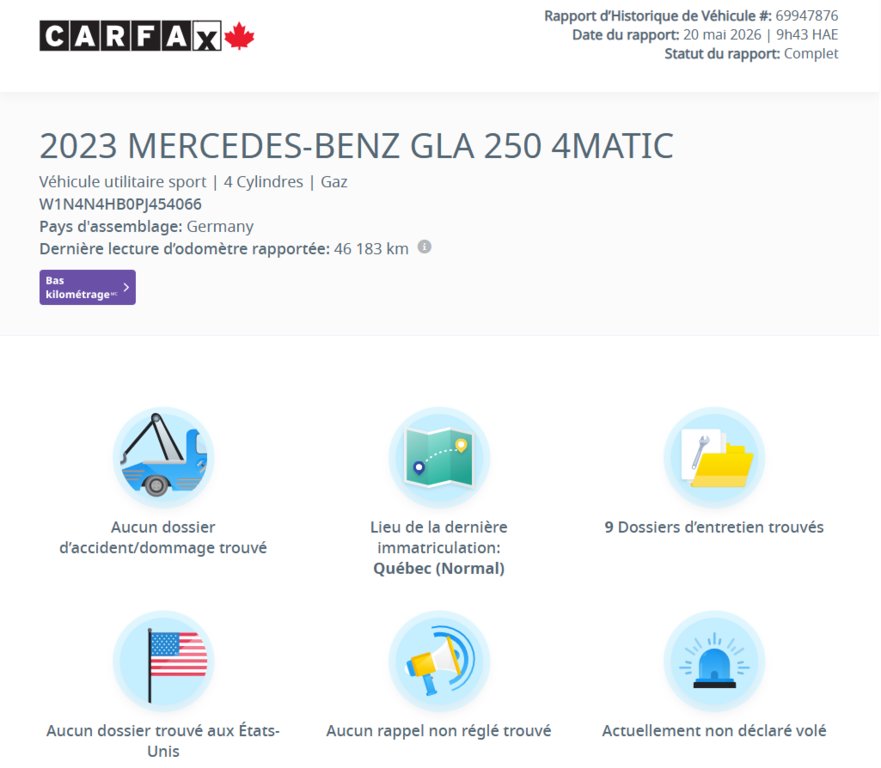Open Aucun dossier d'accident/dommage trouvé section
Viewport: 881px width, 768px height.
click(163, 537)
